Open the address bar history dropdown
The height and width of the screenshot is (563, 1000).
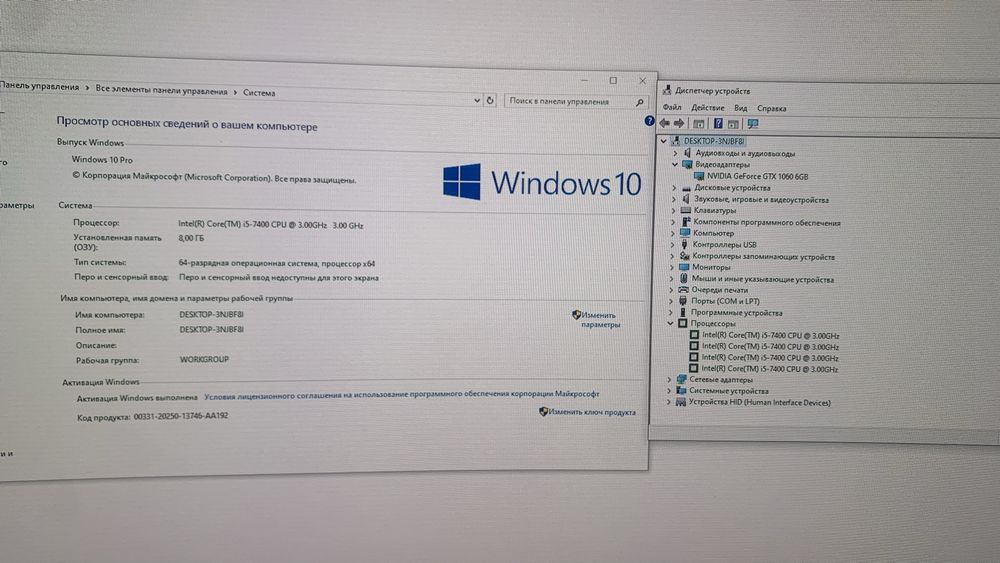(476, 100)
